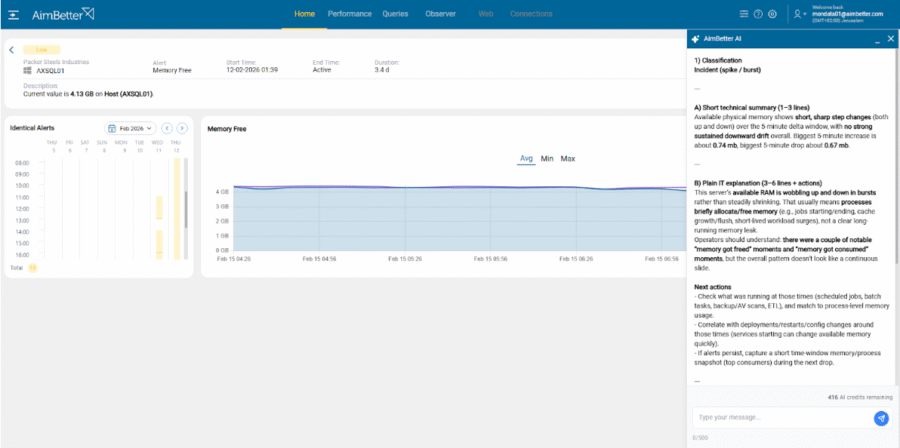This screenshot has width=900, height=448.
Task: Switch the chart to Min values
Action: pyautogui.click(x=547, y=159)
